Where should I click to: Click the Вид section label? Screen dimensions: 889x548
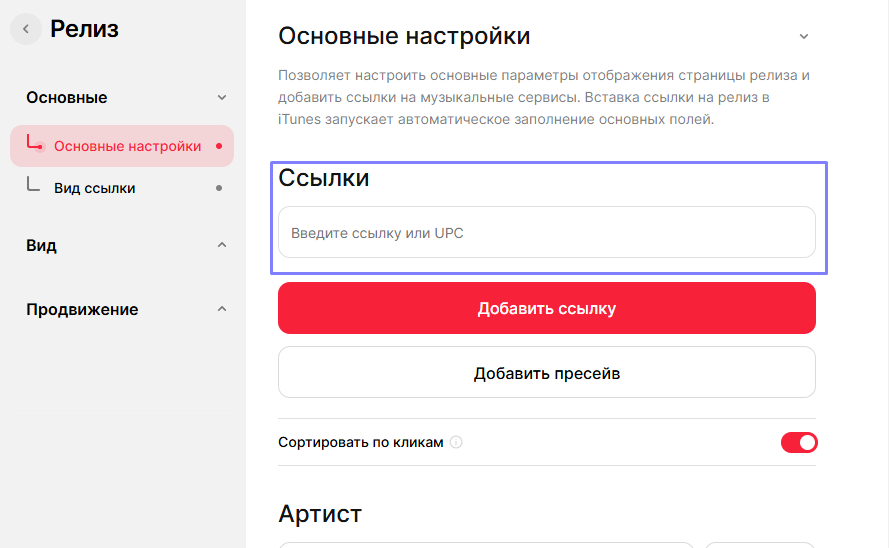coord(41,246)
